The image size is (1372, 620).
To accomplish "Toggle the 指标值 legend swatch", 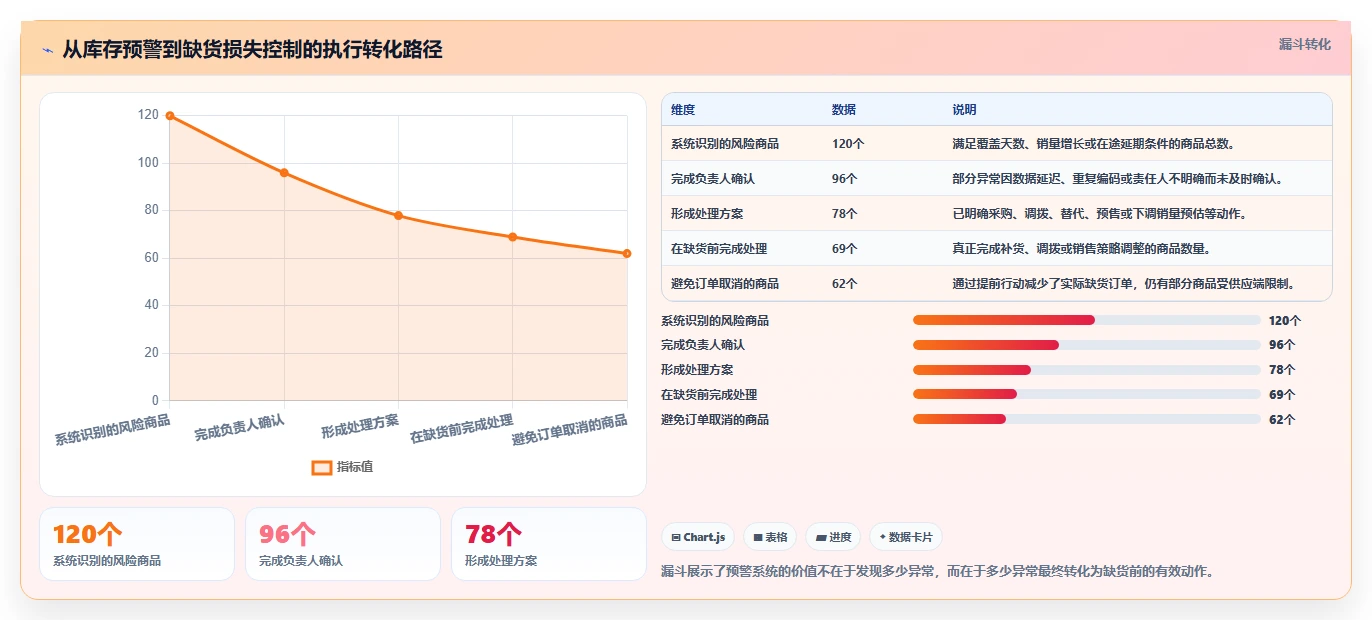I will 322,467.
